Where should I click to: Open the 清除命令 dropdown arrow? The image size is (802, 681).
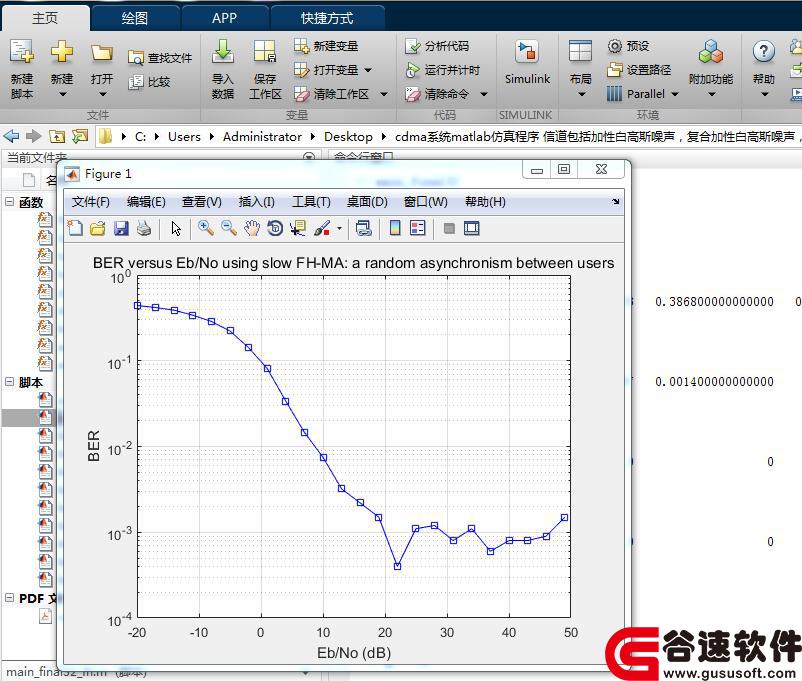click(x=484, y=94)
